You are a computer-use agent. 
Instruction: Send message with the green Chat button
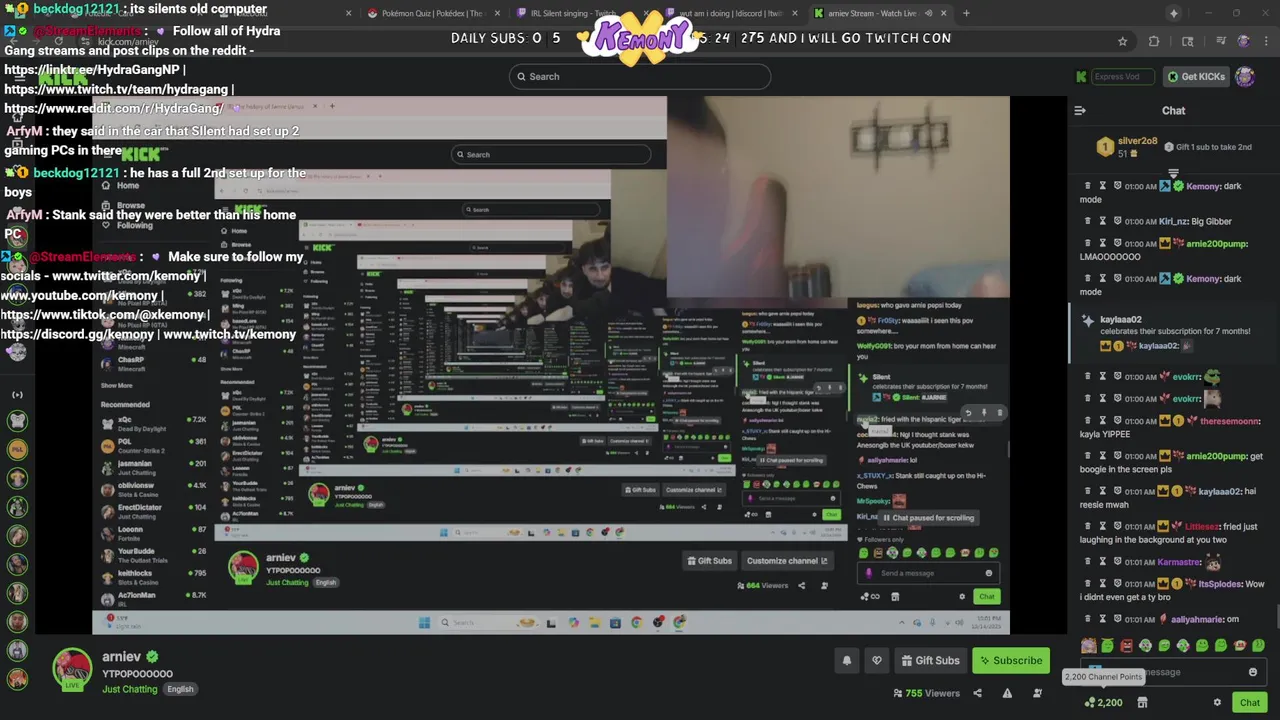[1250, 702]
